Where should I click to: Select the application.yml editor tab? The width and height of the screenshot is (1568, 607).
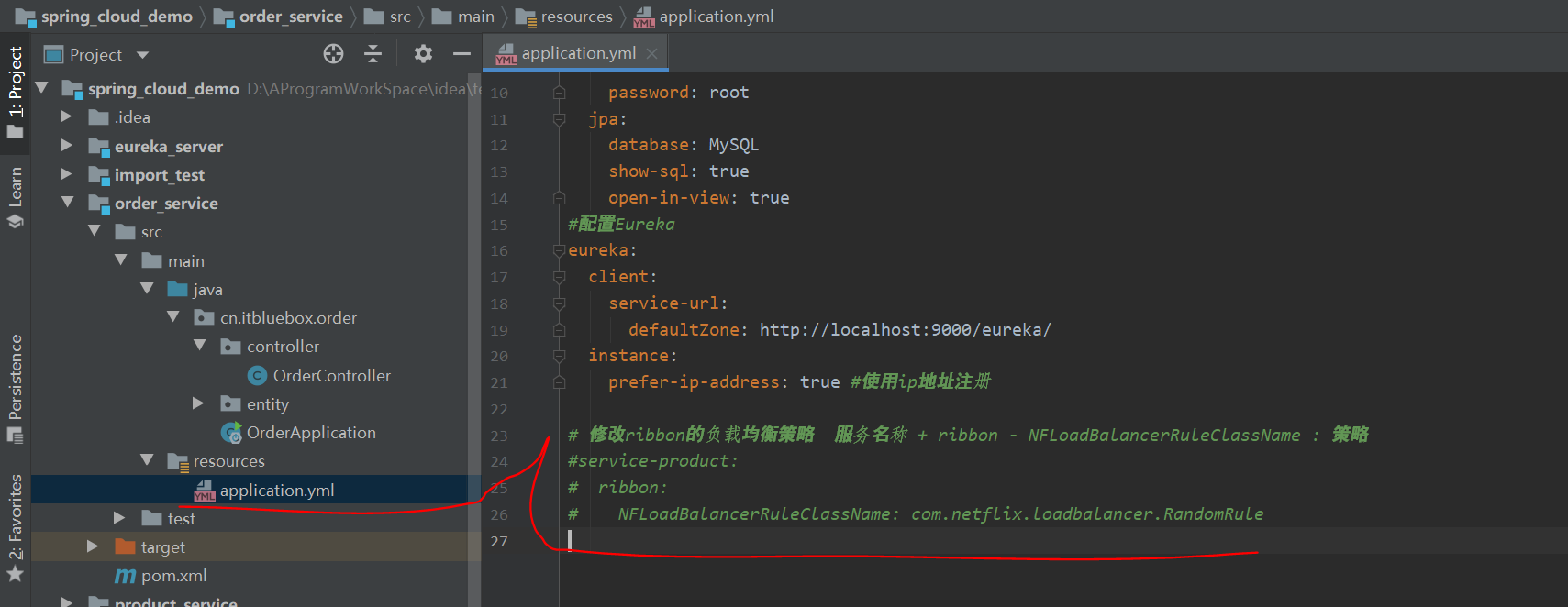(x=576, y=53)
